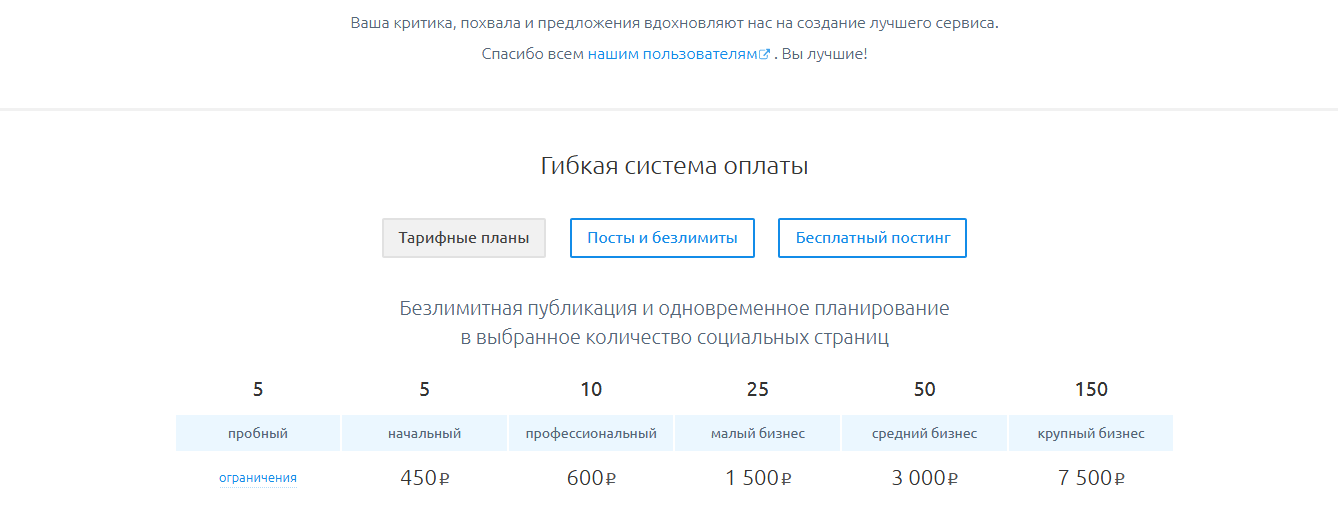The width and height of the screenshot is (1338, 532).
Task: Select the 'крупный бизнес' plan header
Action: [x=1091, y=433]
